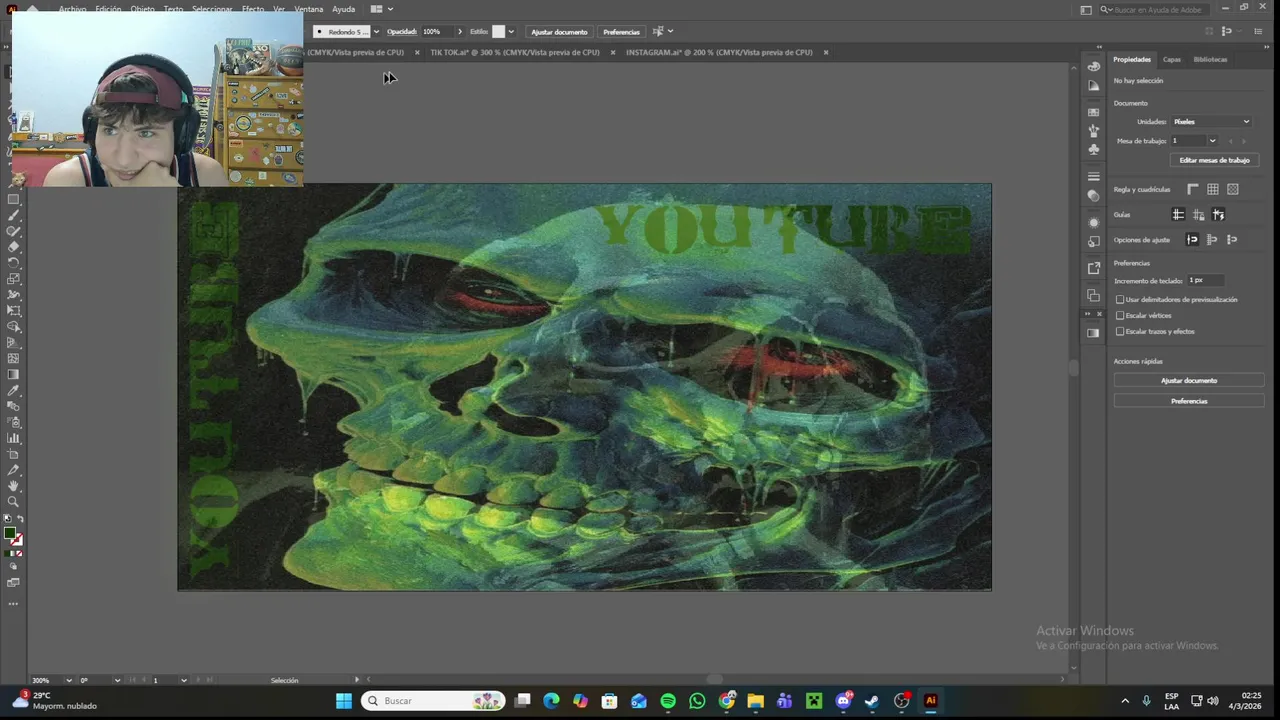Open the Edición menu
This screenshot has width=1280, height=720.
click(x=108, y=9)
